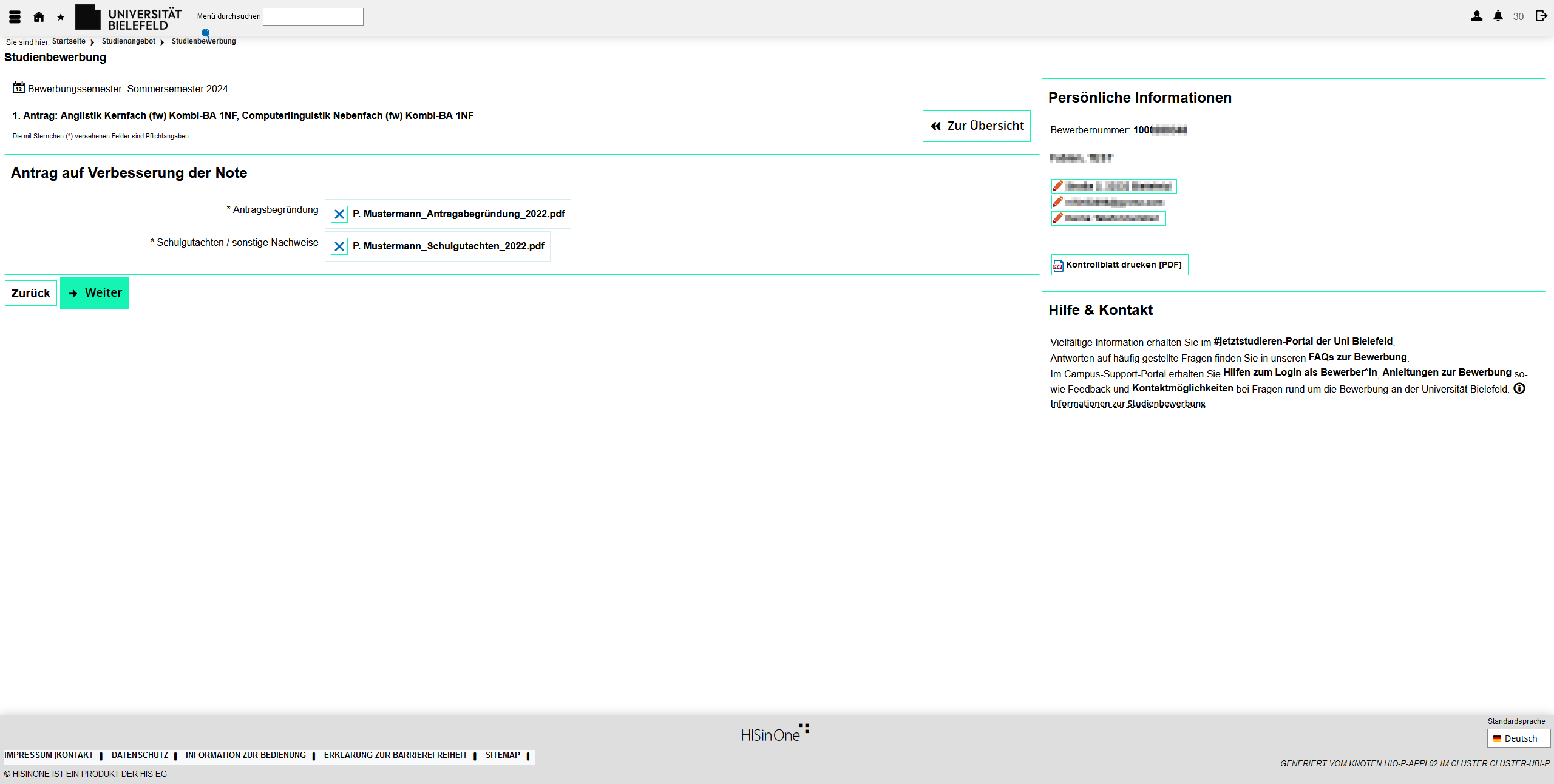Edit the third personal info entry
The width and height of the screenshot is (1554, 784).
click(x=1108, y=218)
